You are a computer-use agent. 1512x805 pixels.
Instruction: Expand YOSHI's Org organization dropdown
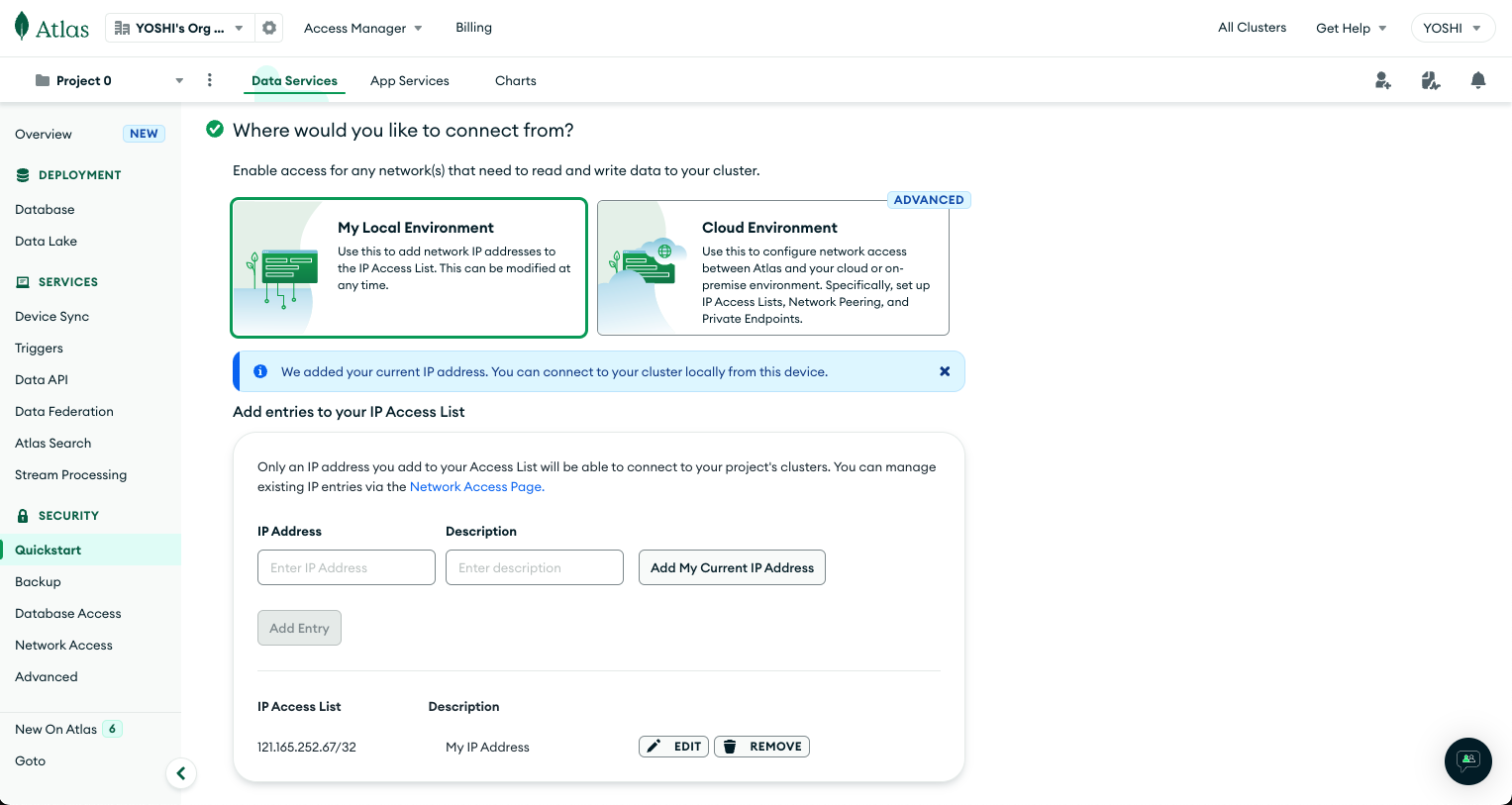(x=180, y=28)
